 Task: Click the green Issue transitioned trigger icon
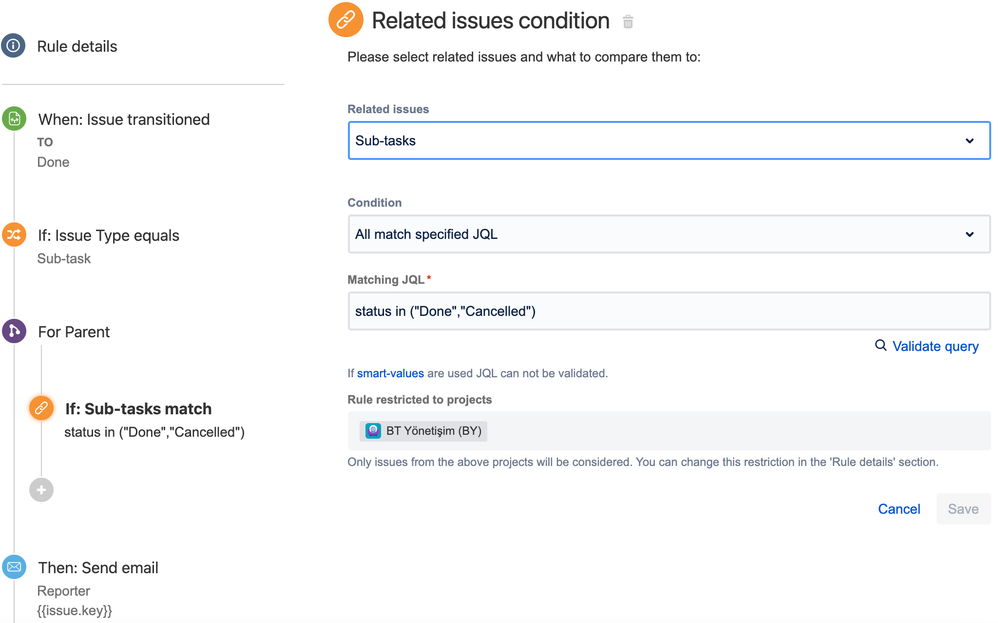click(14, 119)
